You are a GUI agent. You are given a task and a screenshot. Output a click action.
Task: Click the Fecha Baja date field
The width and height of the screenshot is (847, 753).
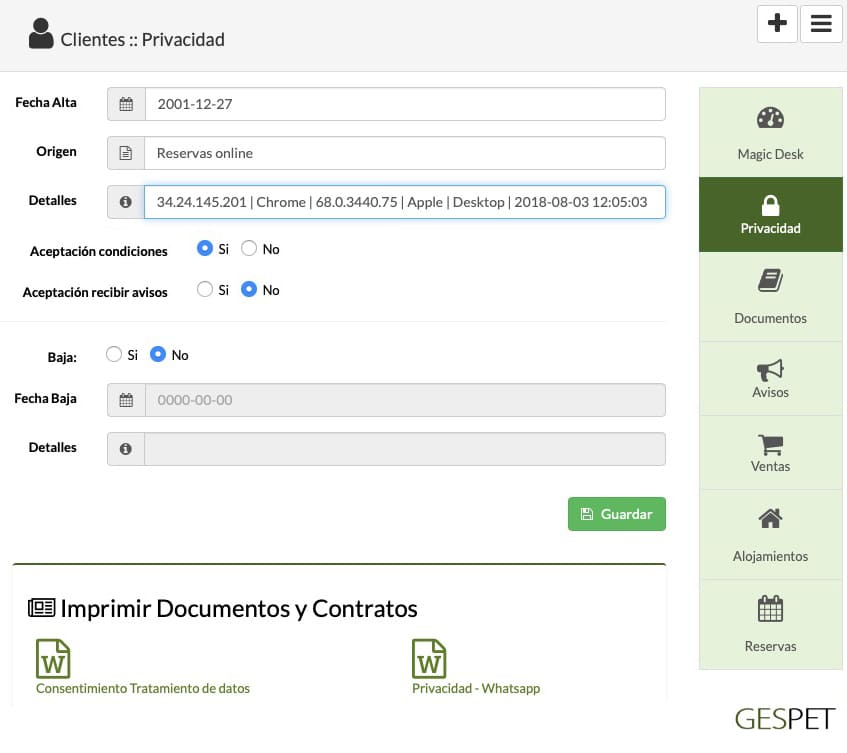tap(405, 400)
